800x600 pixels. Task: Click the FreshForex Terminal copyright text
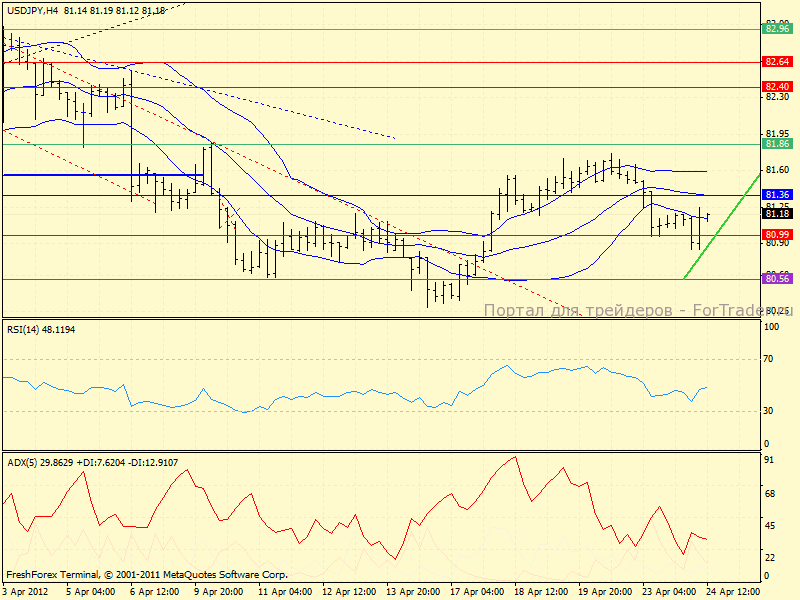[147, 575]
